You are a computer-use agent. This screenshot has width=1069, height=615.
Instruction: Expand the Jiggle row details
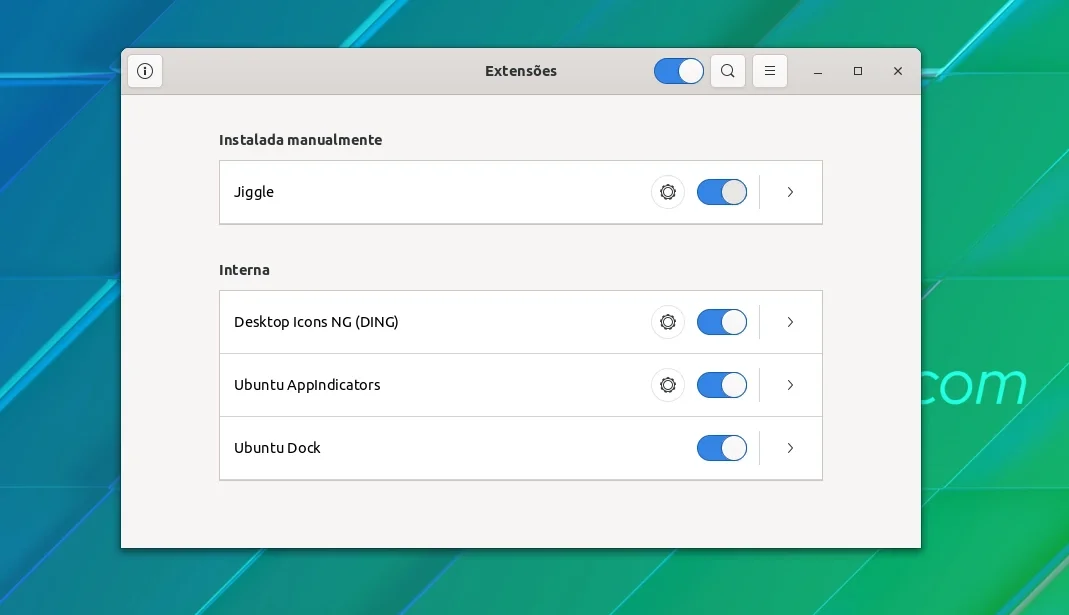coord(790,192)
